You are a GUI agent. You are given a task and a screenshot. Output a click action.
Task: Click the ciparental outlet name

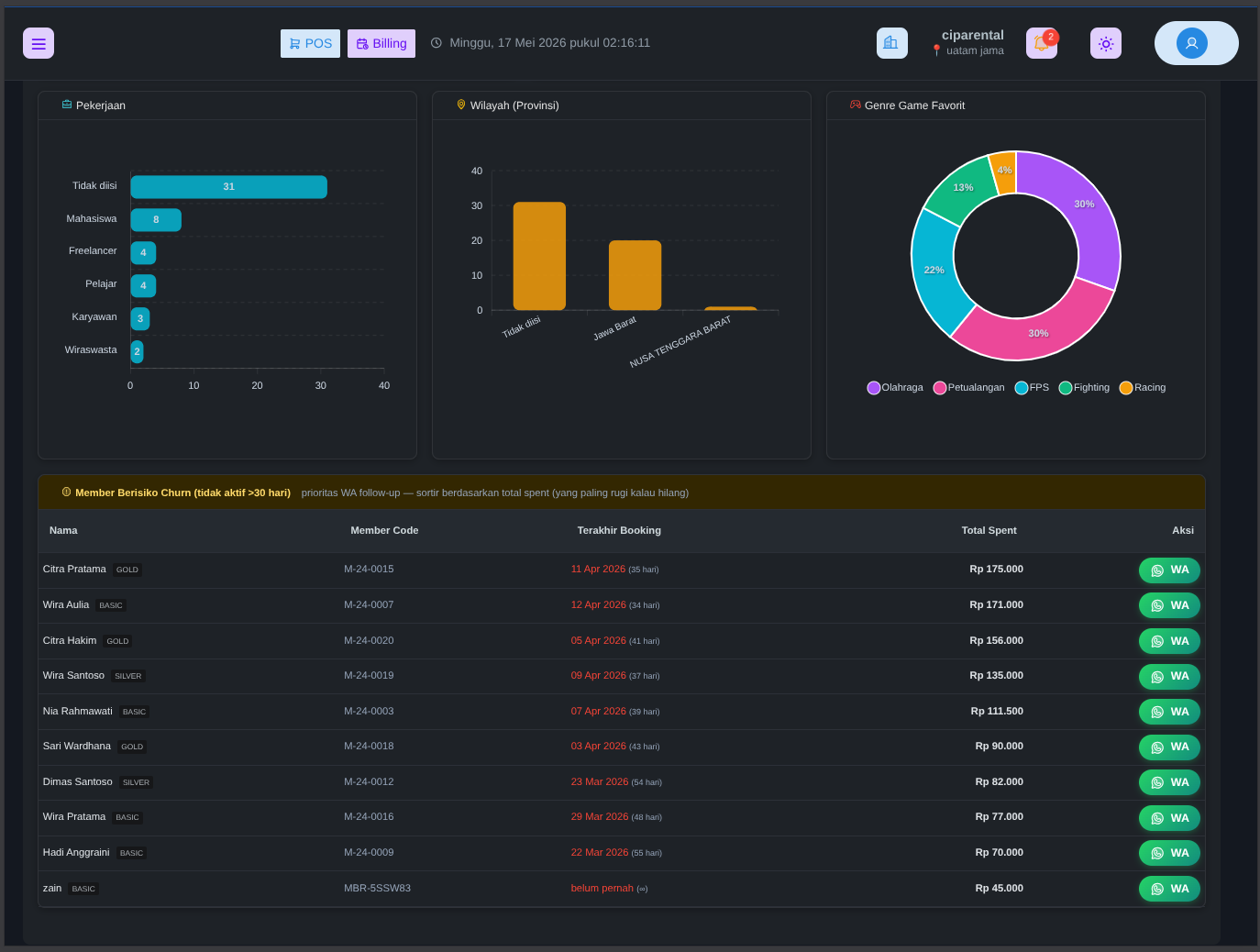tap(972, 35)
